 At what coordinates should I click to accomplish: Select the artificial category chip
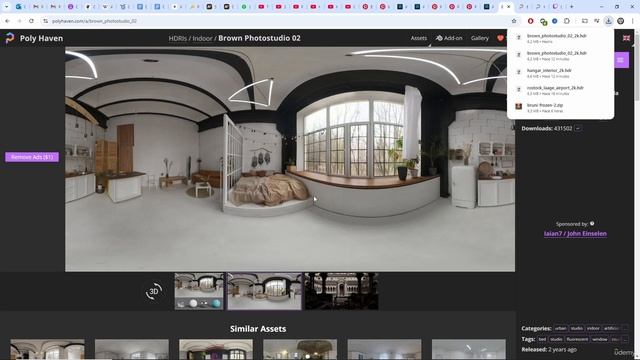click(611, 328)
